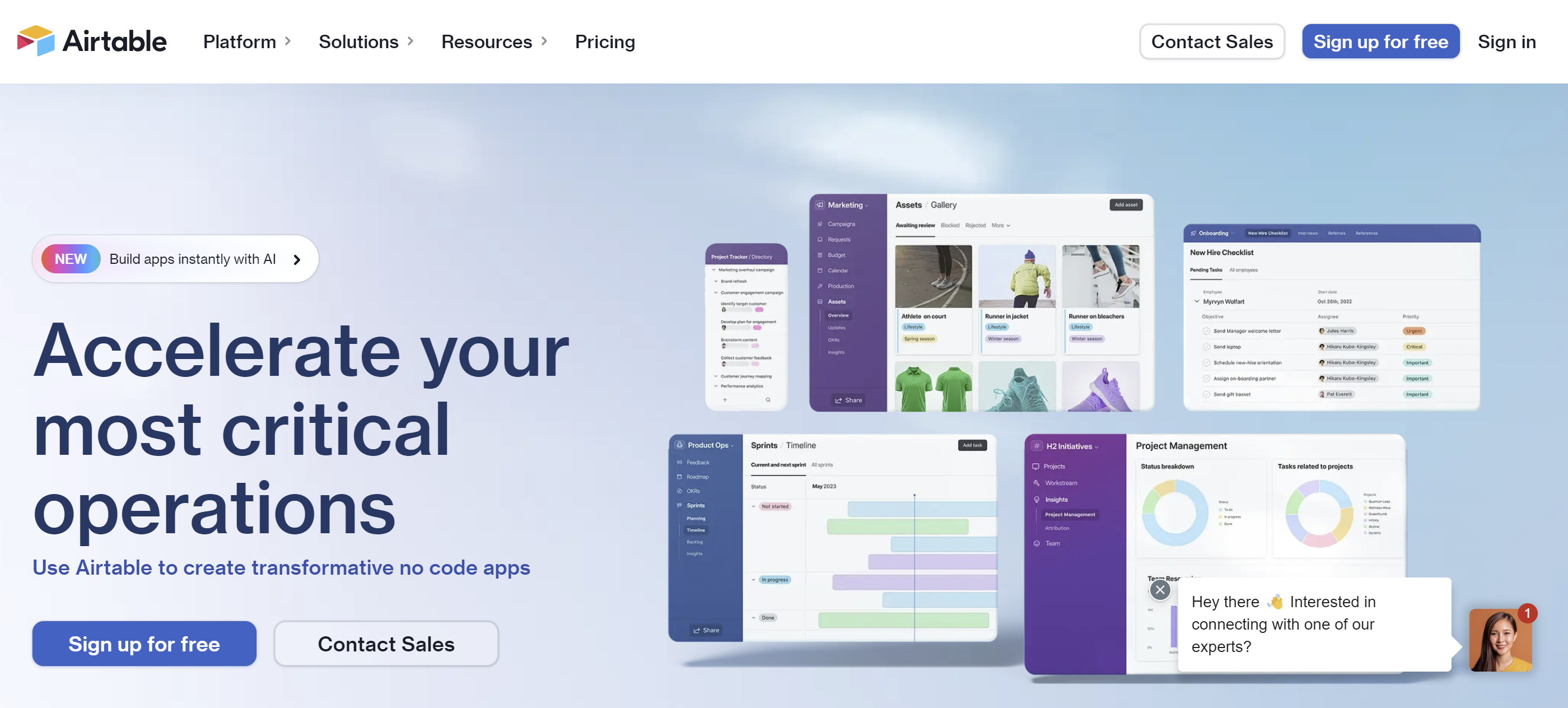
Task: Expand the Platform navigation dropdown
Action: 247,41
